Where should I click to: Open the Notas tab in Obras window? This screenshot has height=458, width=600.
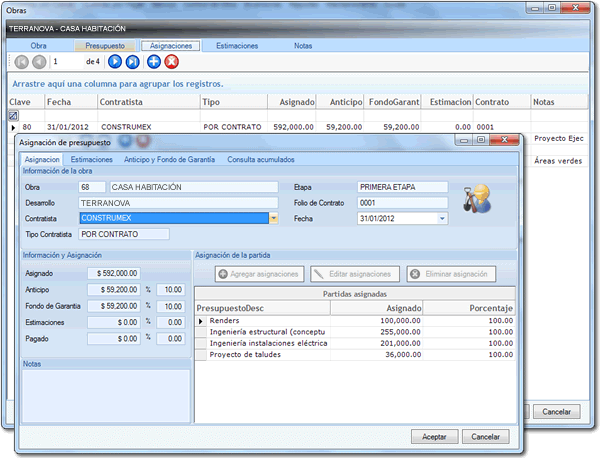point(303,46)
